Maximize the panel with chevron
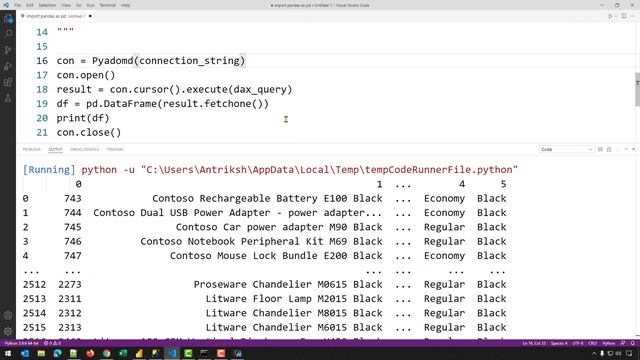The width and height of the screenshot is (640, 360). pyautogui.click(x=626, y=149)
